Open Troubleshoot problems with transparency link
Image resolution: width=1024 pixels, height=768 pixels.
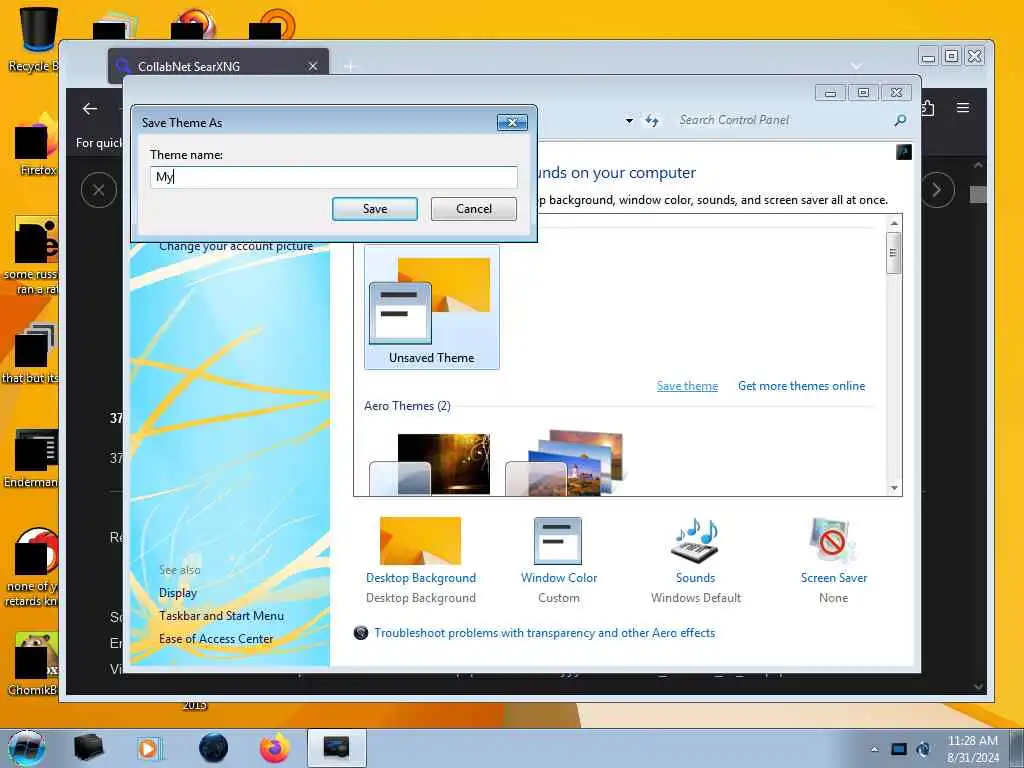[544, 633]
